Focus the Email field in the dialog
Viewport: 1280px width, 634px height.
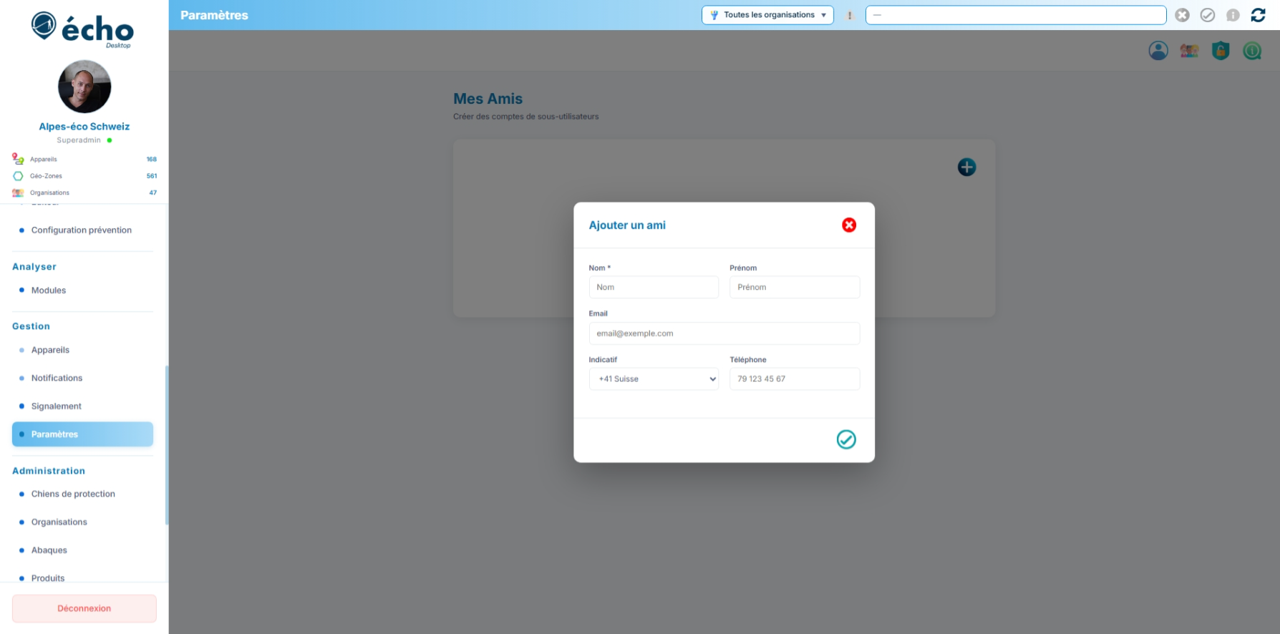point(724,333)
